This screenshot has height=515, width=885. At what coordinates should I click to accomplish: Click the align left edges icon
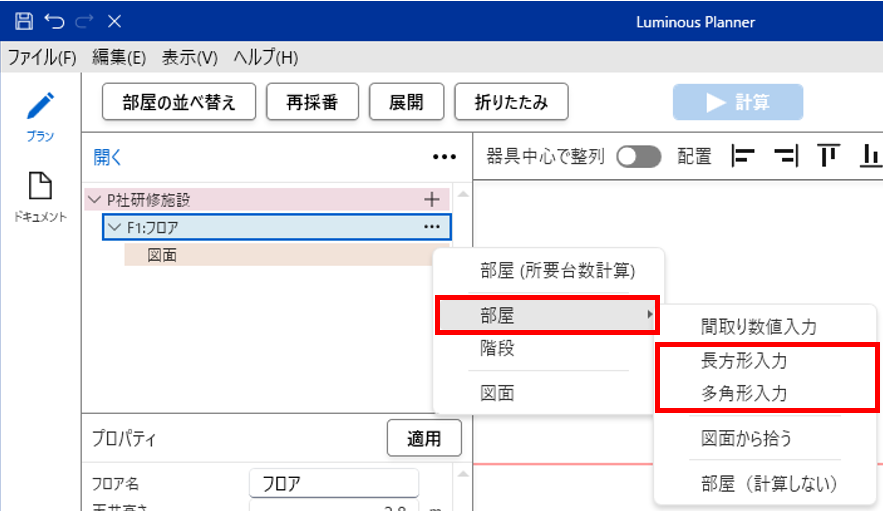[x=743, y=156]
